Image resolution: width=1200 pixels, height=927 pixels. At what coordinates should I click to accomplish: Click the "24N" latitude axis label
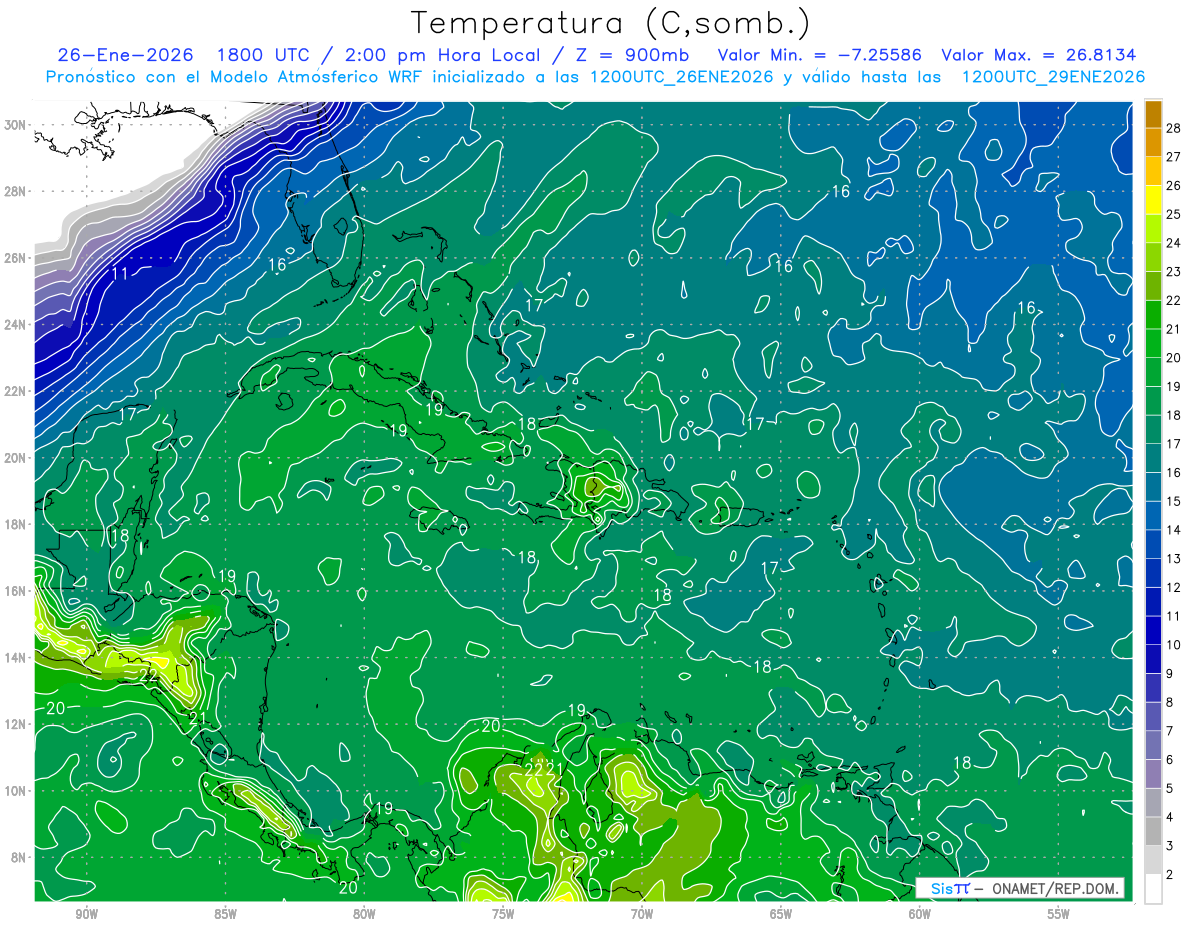[x=15, y=324]
